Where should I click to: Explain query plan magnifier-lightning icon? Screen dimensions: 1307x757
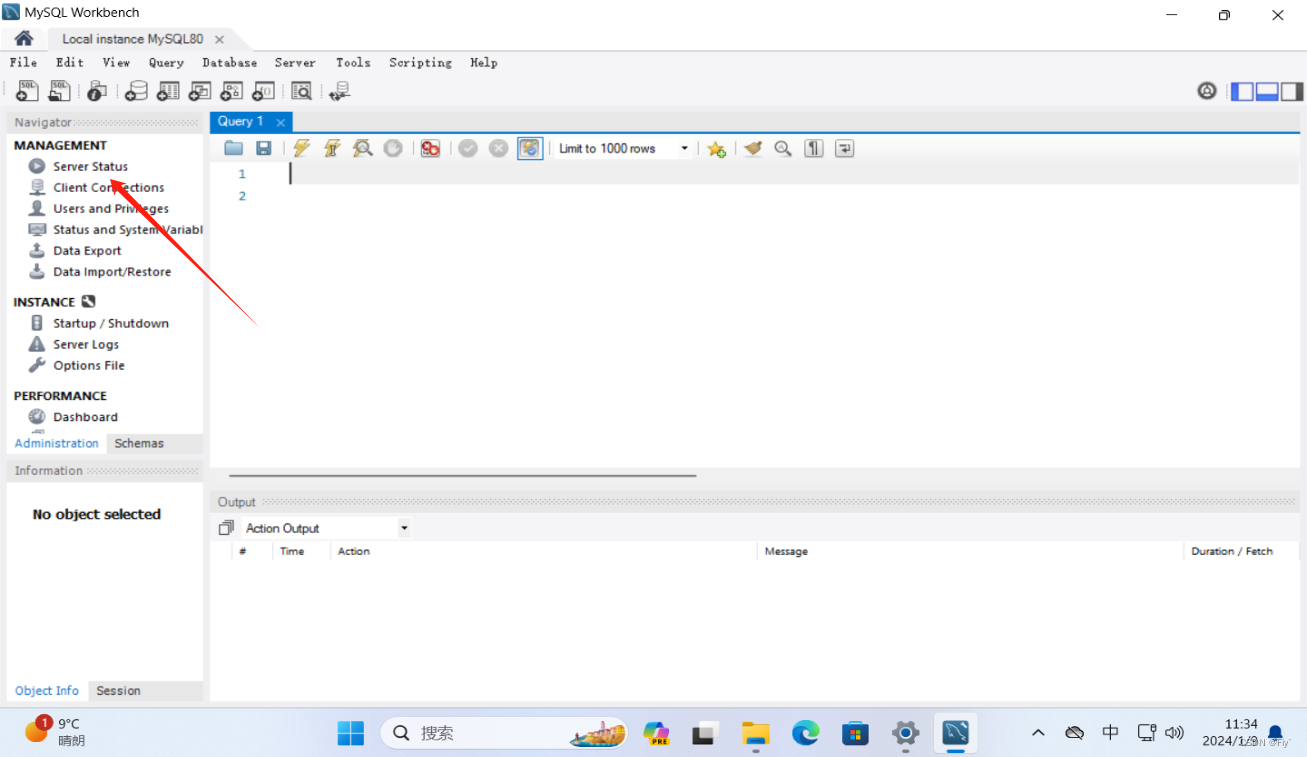tap(363, 148)
